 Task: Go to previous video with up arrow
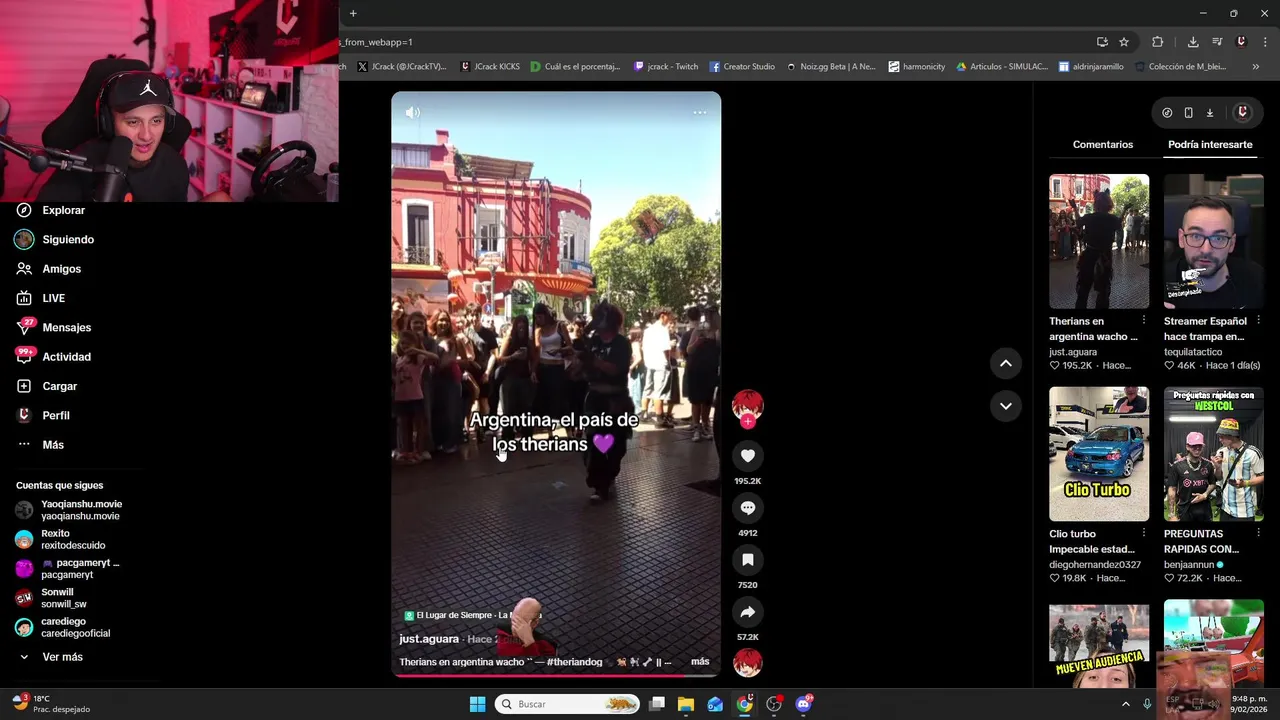1005,363
